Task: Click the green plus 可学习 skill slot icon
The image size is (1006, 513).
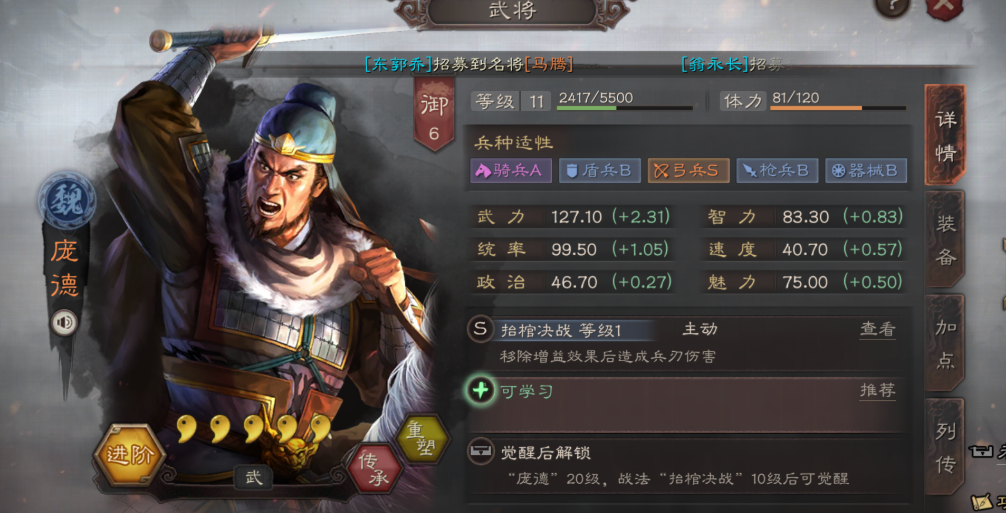Action: click(481, 390)
